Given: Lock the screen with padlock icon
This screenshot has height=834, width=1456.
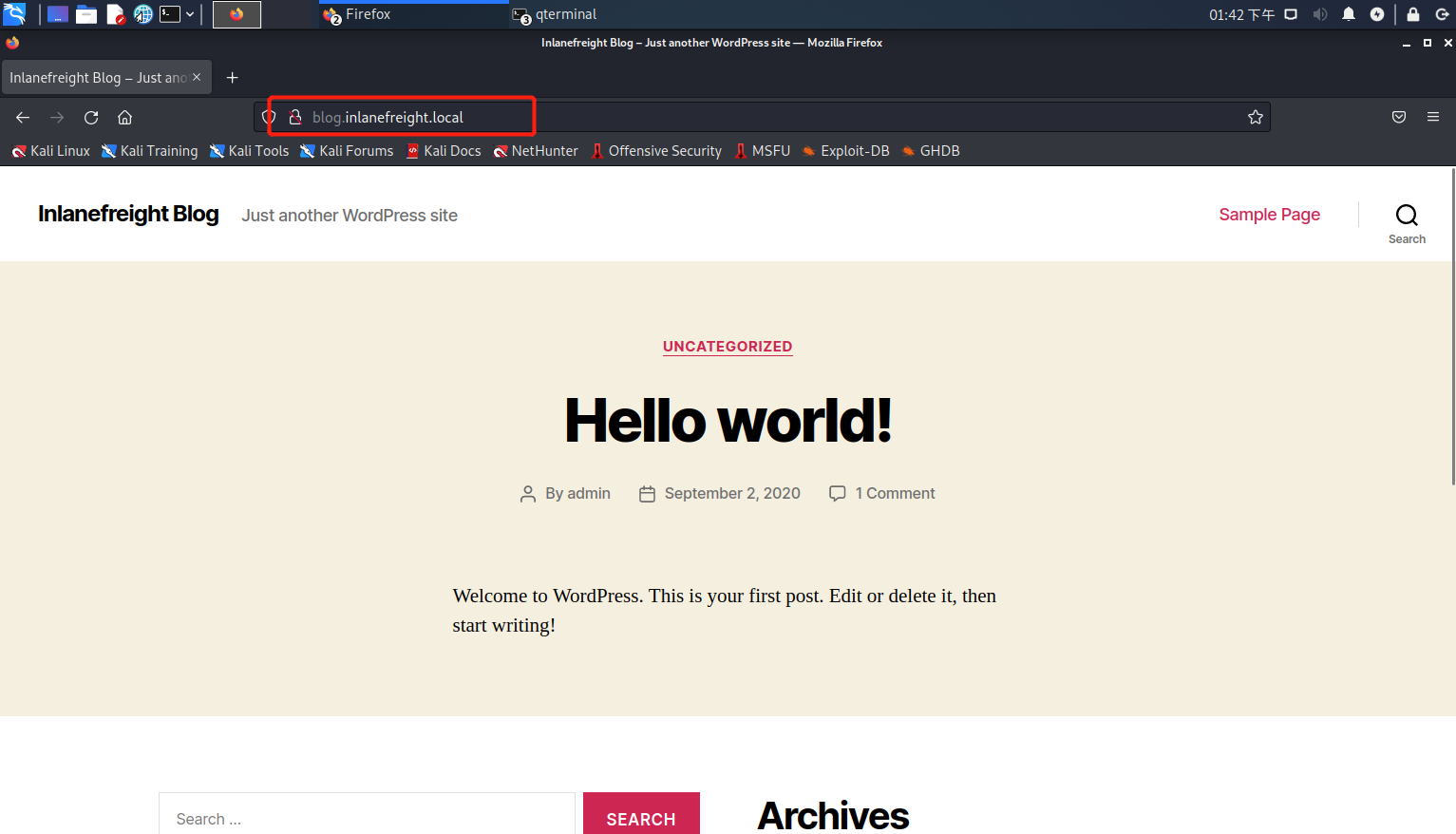Looking at the screenshot, I should click(x=1413, y=14).
